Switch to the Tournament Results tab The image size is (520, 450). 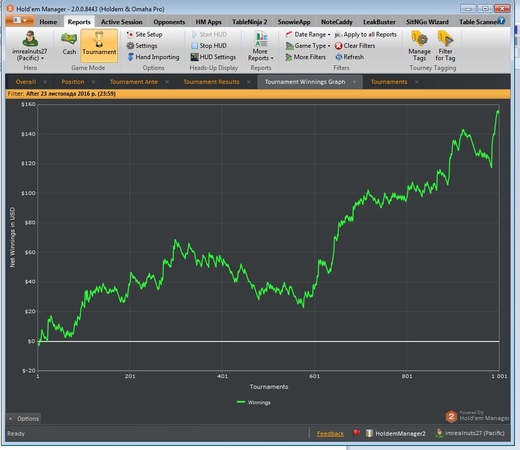(211, 82)
